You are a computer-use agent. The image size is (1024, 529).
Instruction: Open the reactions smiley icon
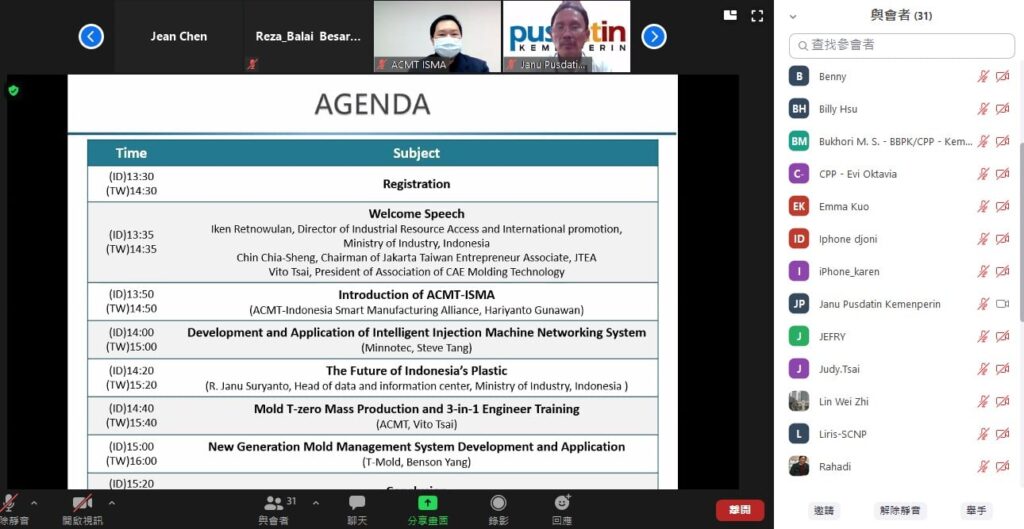click(x=562, y=503)
